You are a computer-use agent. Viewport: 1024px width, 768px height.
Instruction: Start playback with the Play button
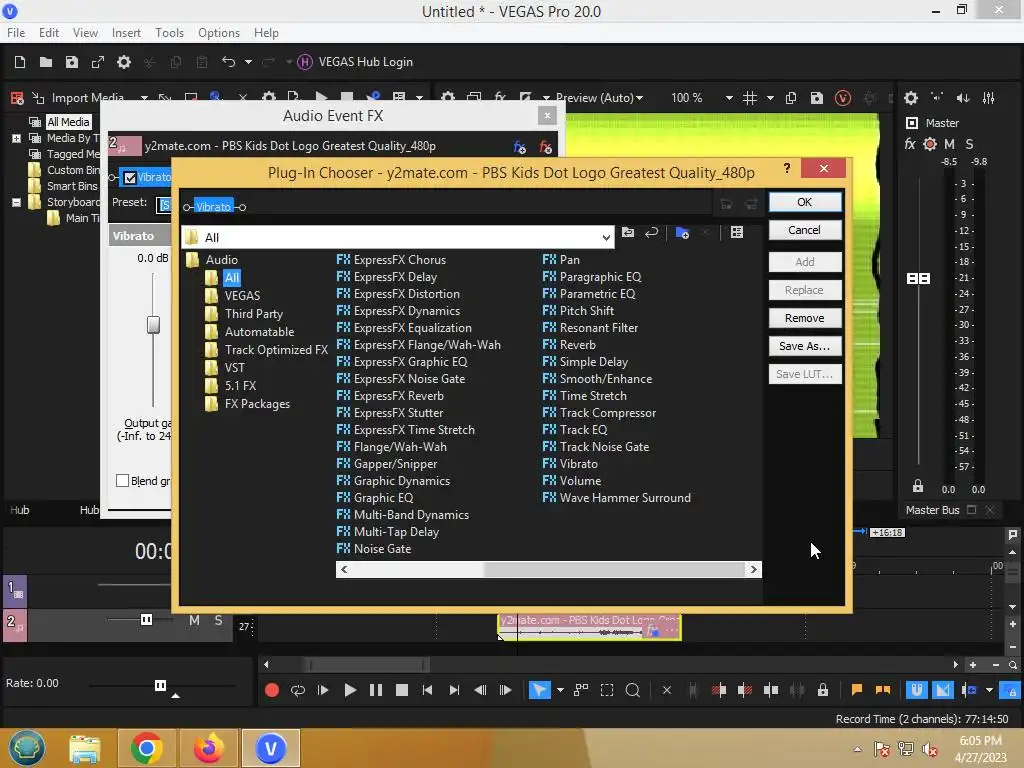point(350,690)
